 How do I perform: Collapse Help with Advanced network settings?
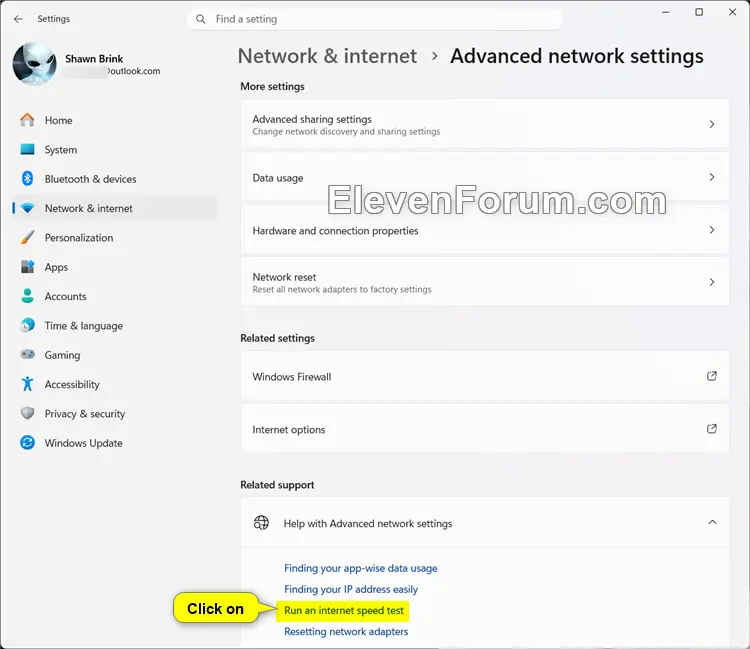pyautogui.click(x=712, y=522)
